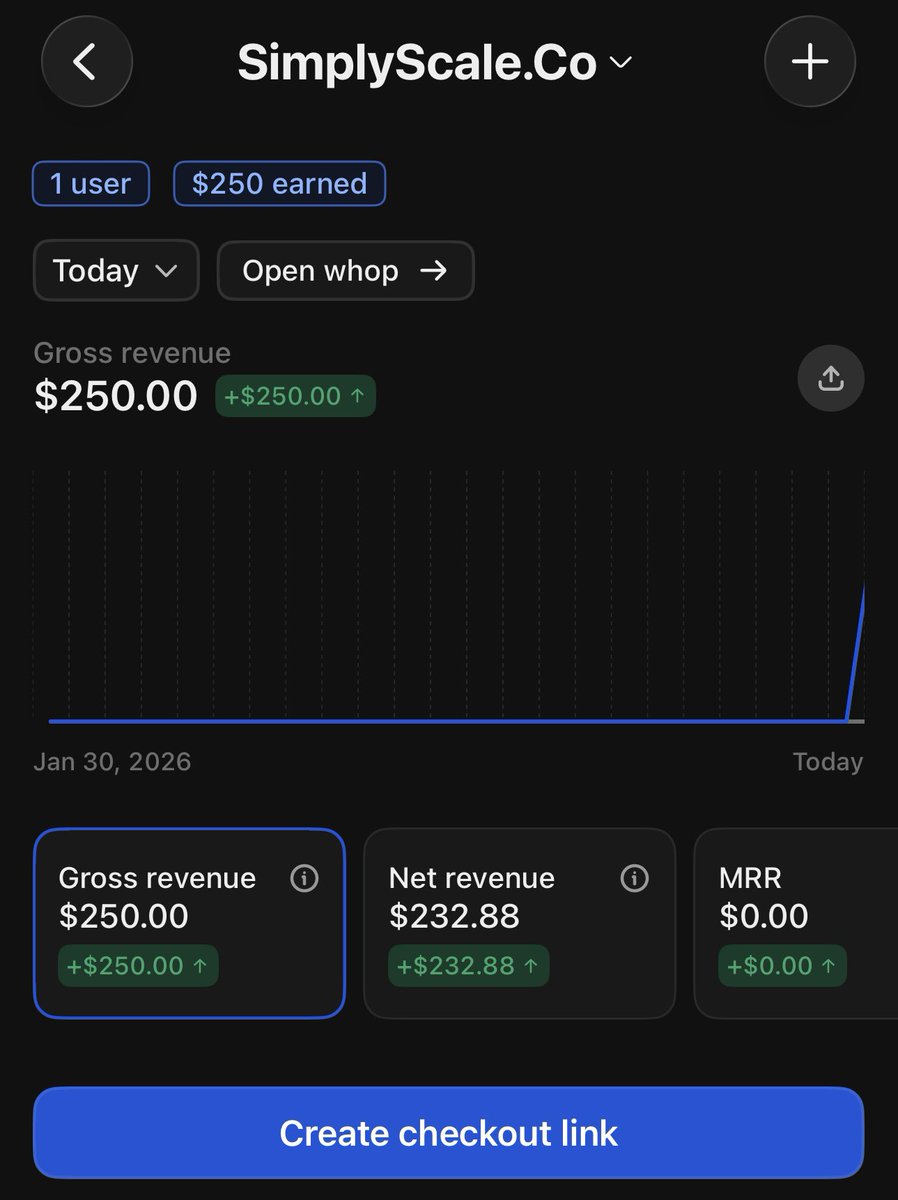
Task: Tap the $0.00 MRR value
Action: pyautogui.click(x=764, y=916)
